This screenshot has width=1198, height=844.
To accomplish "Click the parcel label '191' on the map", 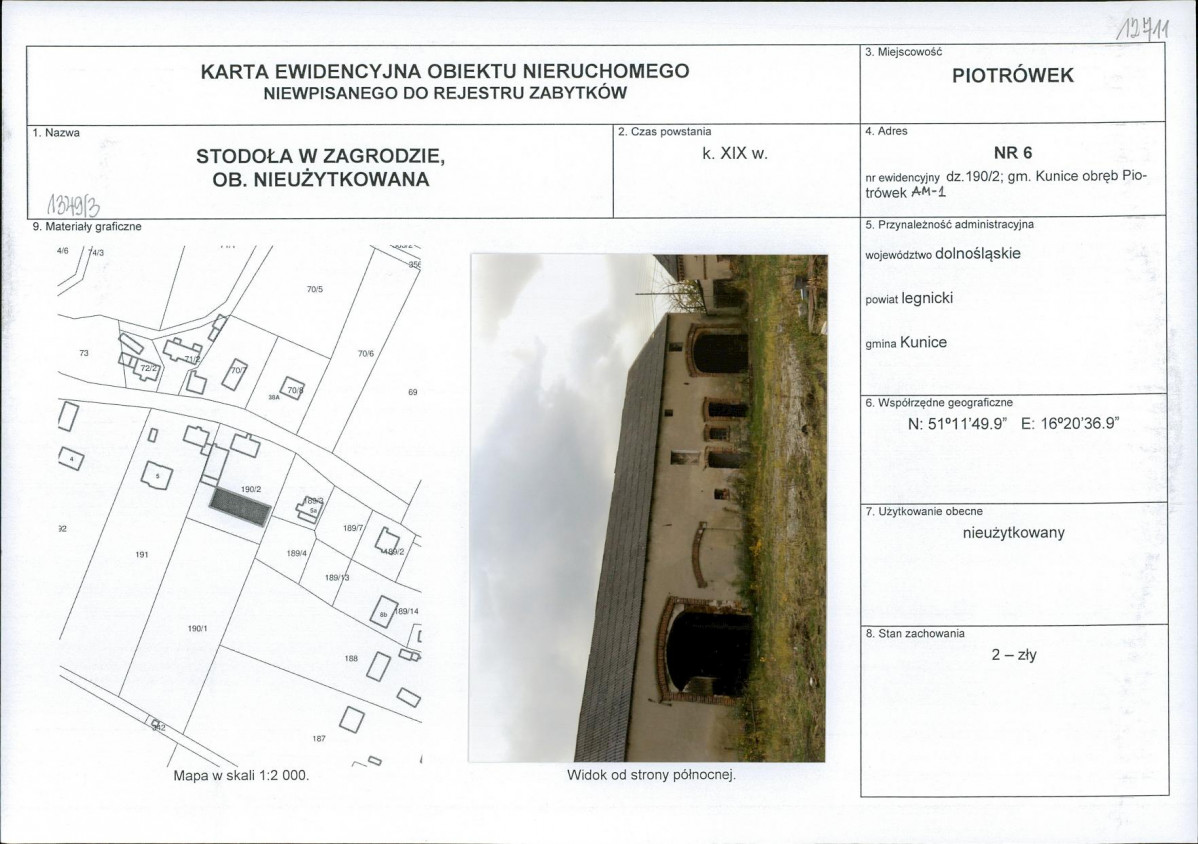I will [141, 555].
